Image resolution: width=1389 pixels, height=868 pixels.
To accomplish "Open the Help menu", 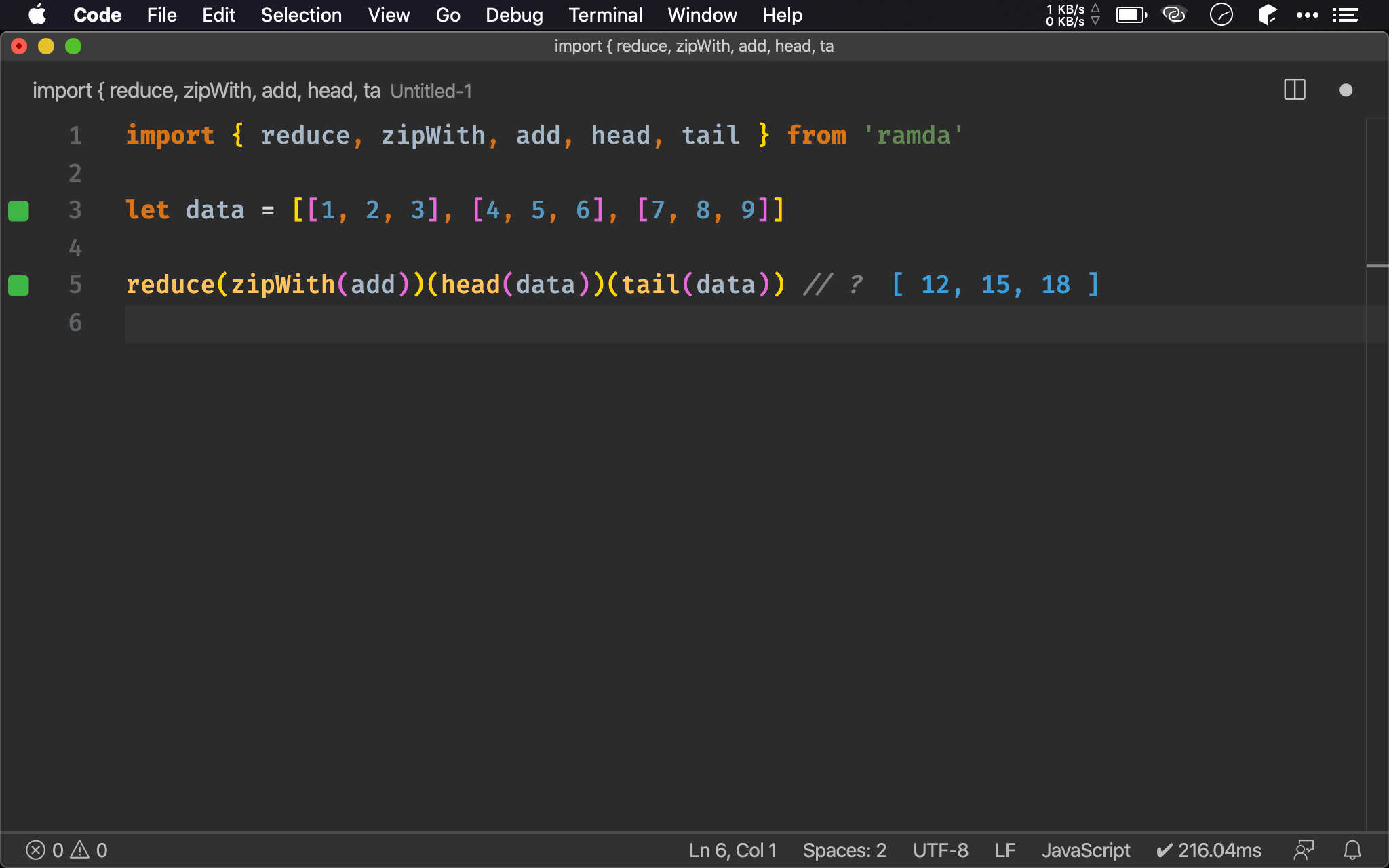I will coord(782,15).
